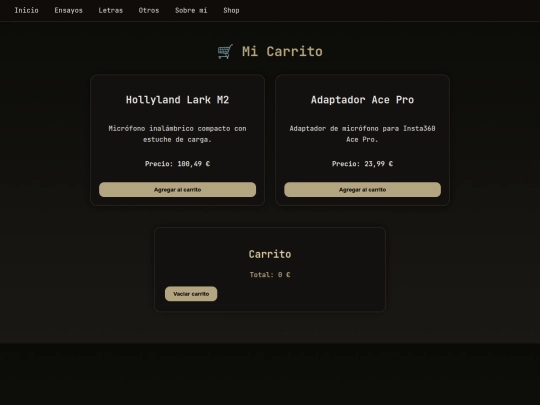Screen dimensions: 540x405
Task: Select Otros in the navigation bar
Action: pyautogui.click(x=149, y=10)
